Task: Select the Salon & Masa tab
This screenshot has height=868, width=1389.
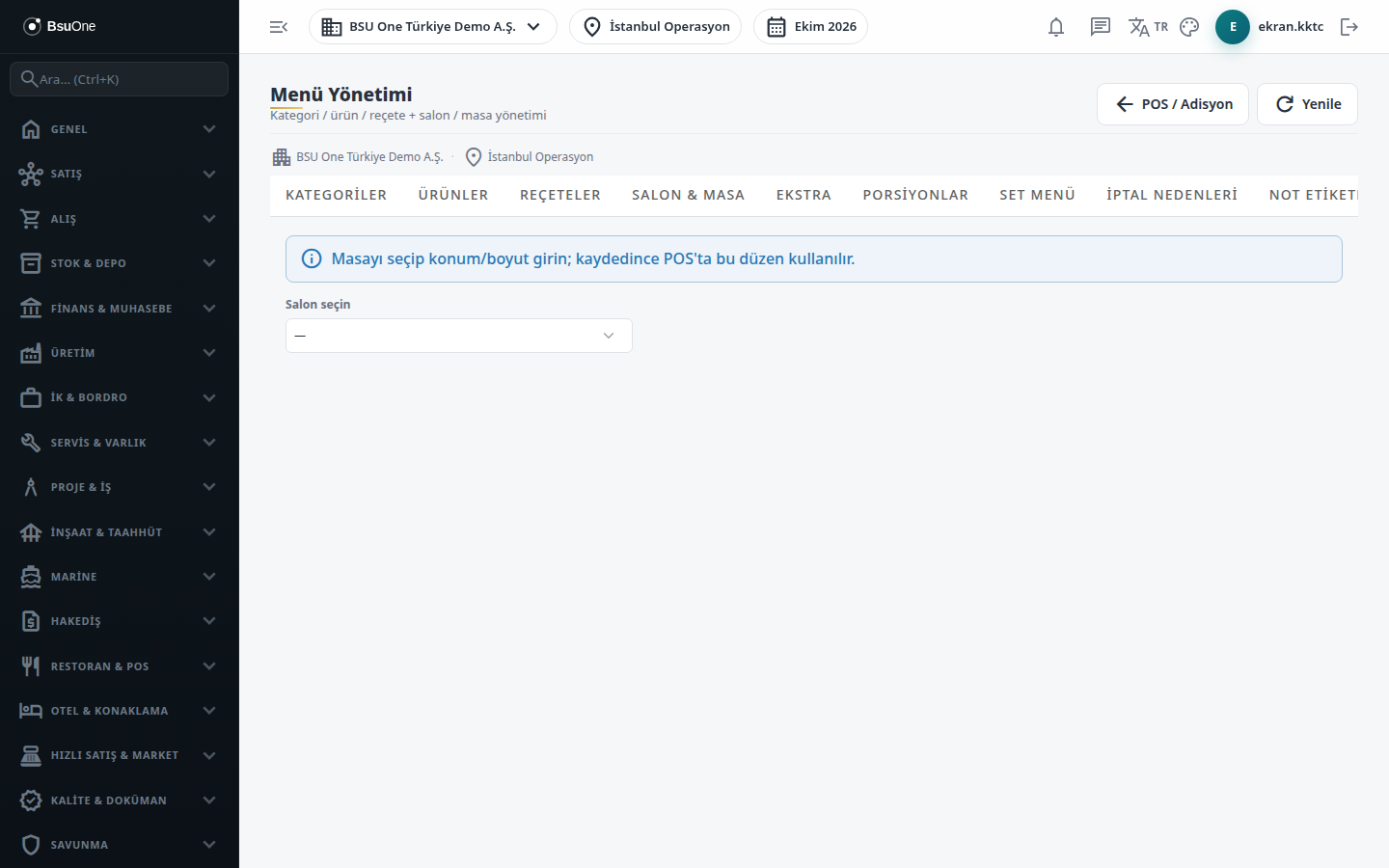Action: click(x=689, y=195)
